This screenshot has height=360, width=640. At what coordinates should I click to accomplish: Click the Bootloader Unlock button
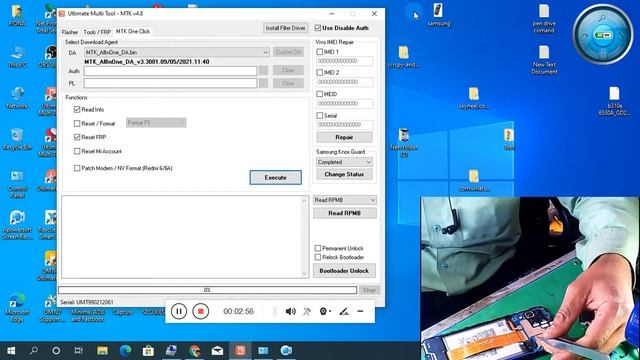[x=344, y=271]
